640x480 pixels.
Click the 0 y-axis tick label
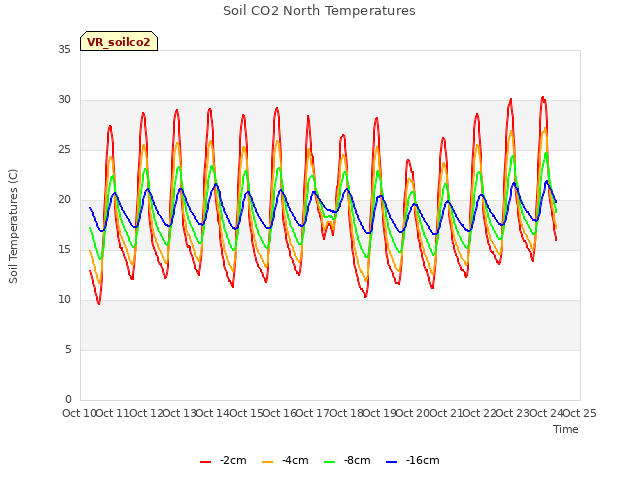click(68, 399)
